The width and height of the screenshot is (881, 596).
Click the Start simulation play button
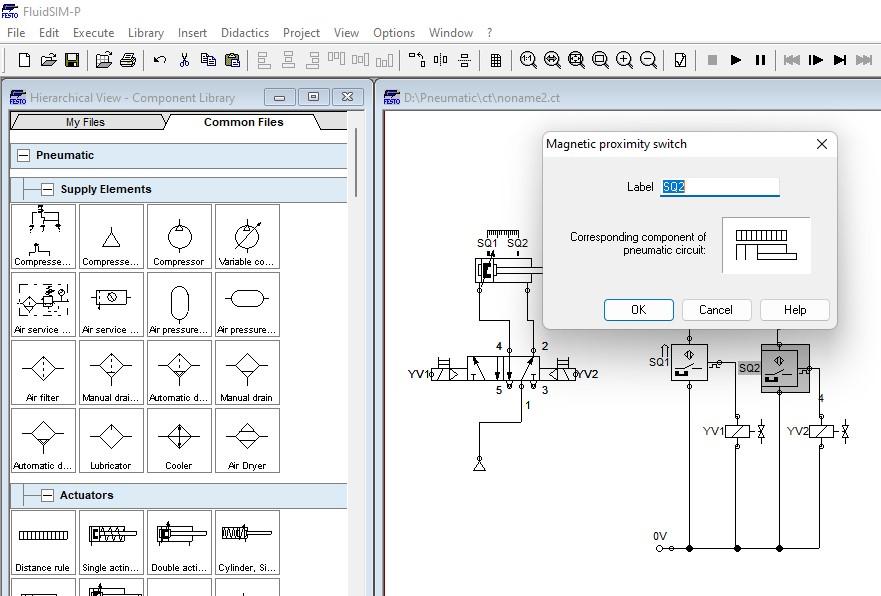(736, 60)
